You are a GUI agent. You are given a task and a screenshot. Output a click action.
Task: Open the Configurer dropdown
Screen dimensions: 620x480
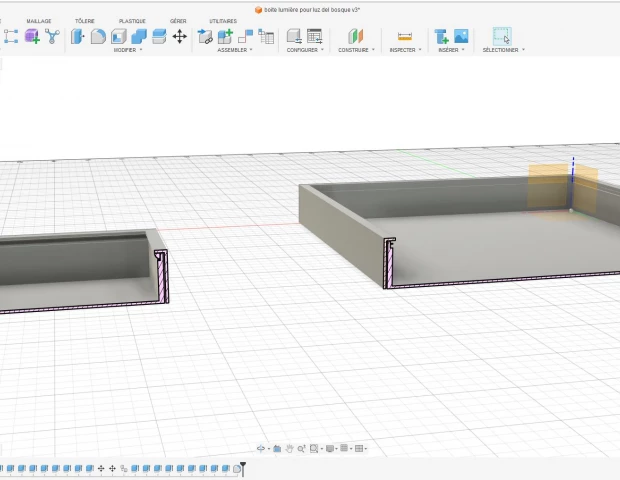click(304, 50)
